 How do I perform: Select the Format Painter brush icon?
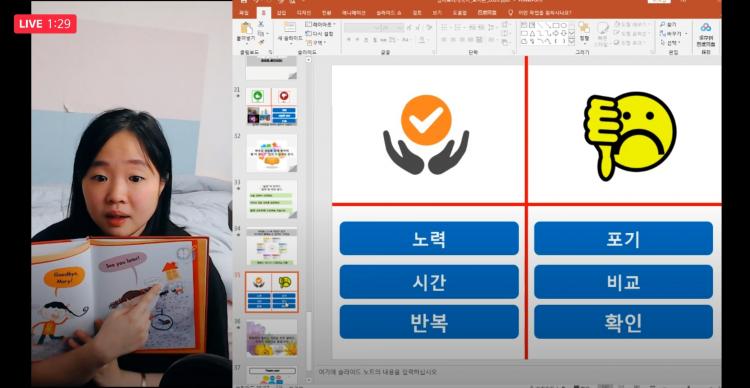pyautogui.click(x=261, y=43)
